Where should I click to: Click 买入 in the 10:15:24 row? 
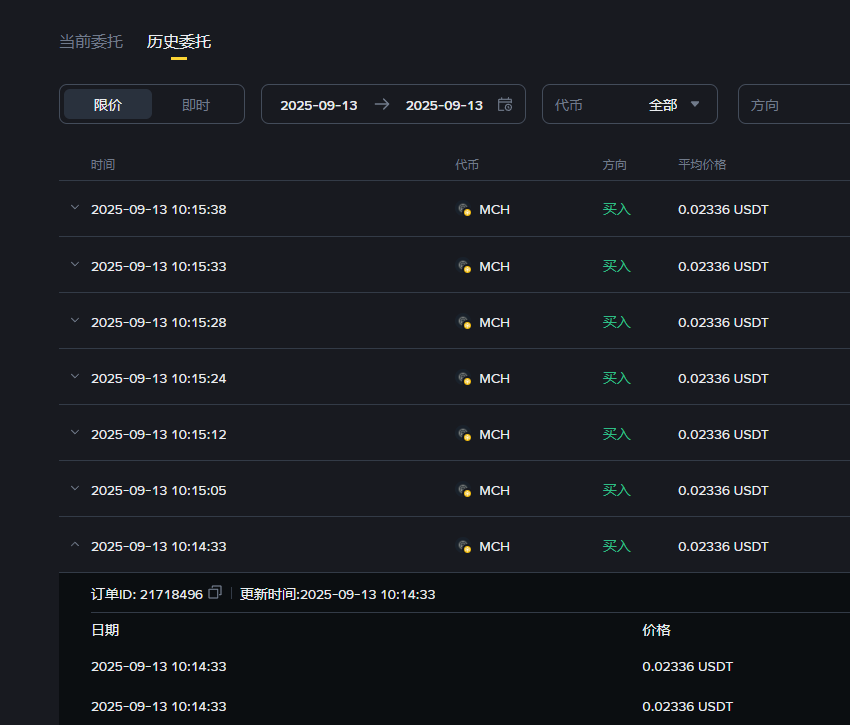tap(616, 378)
